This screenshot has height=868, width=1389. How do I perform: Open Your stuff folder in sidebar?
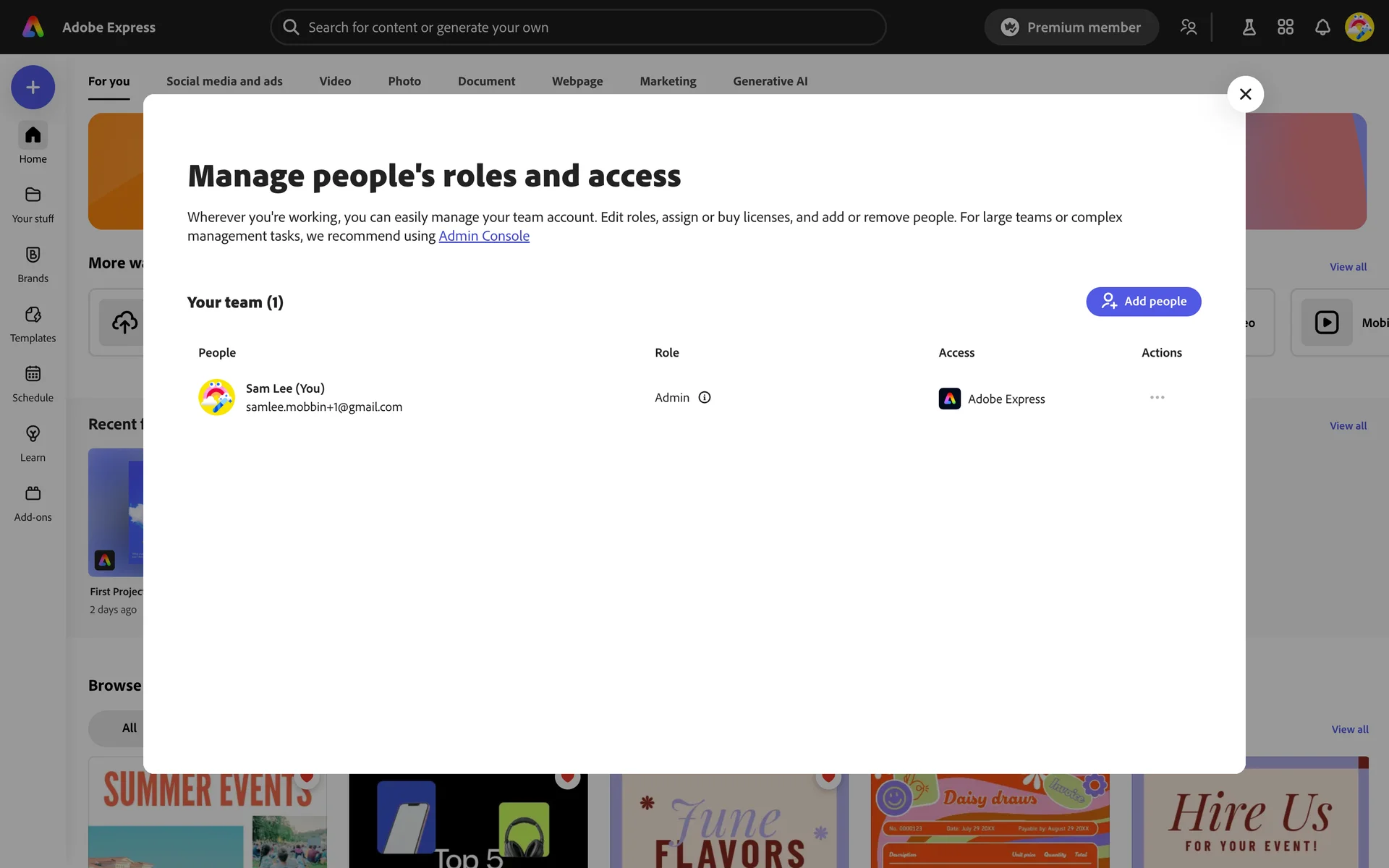pos(33,204)
